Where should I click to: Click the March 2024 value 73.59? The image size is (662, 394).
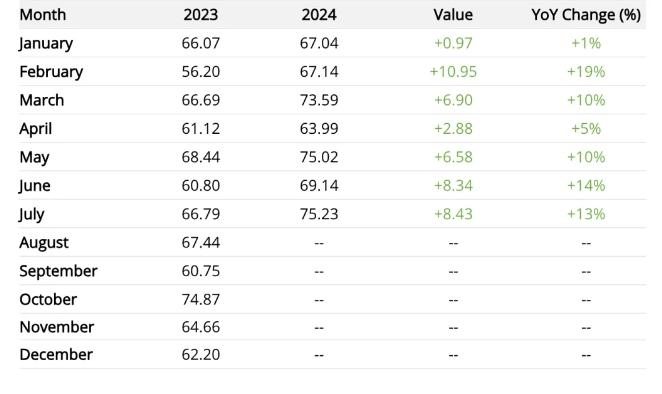pos(319,100)
